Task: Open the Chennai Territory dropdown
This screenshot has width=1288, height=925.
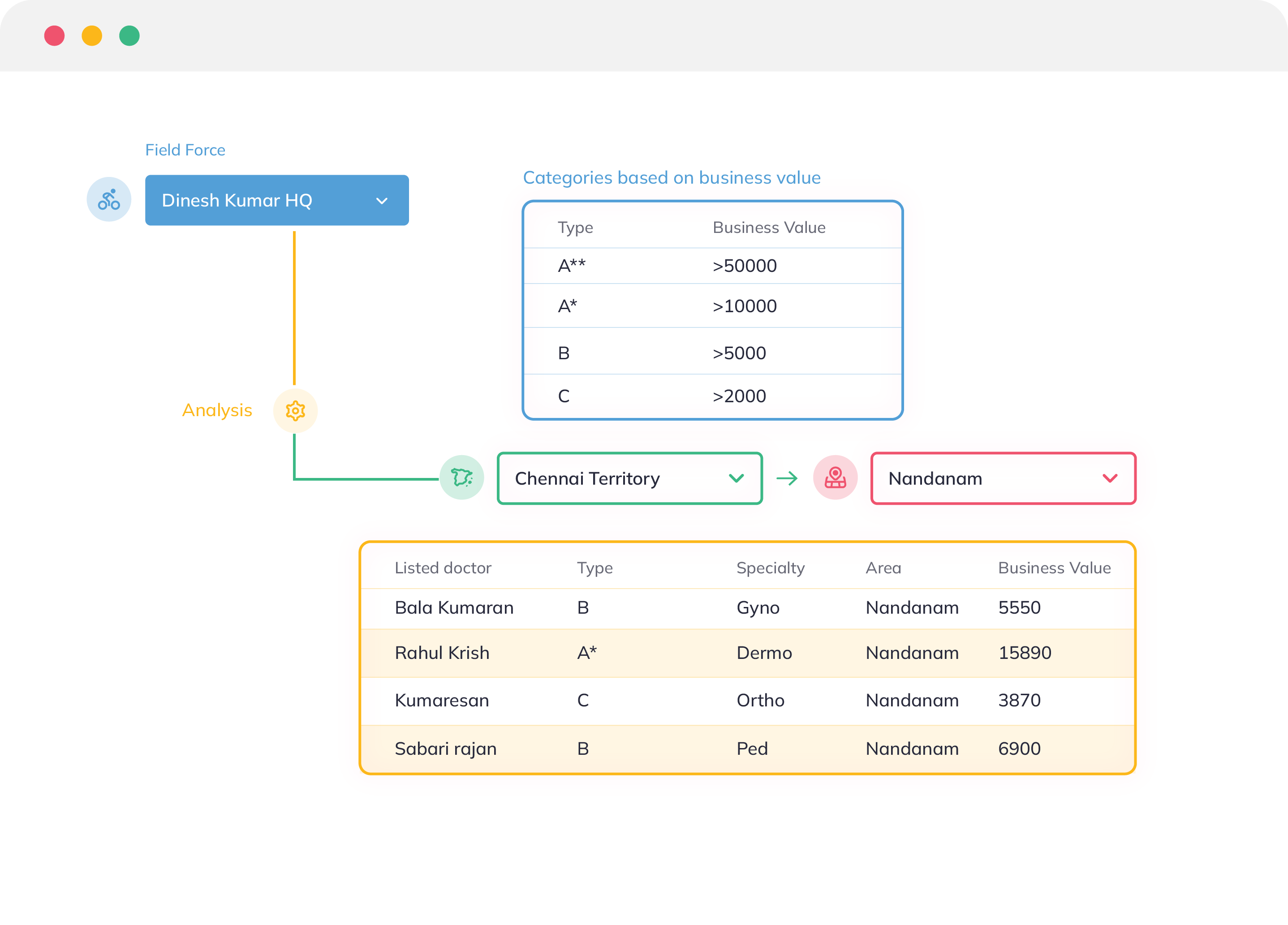Action: point(630,478)
